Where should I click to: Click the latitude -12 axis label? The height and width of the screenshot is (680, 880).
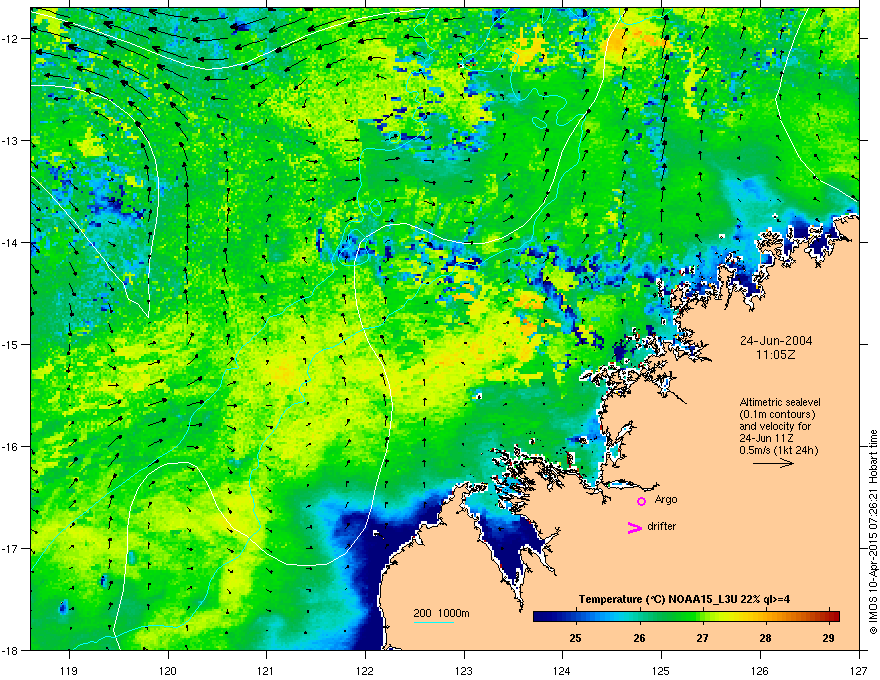click(x=11, y=39)
